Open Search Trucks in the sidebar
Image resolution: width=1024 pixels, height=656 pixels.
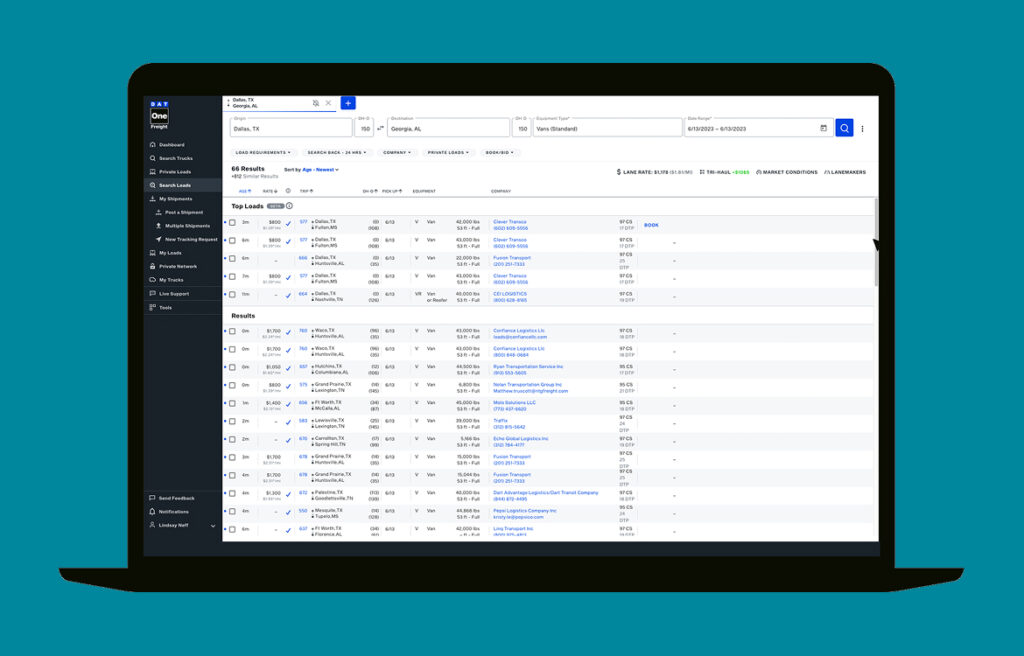[x=174, y=158]
